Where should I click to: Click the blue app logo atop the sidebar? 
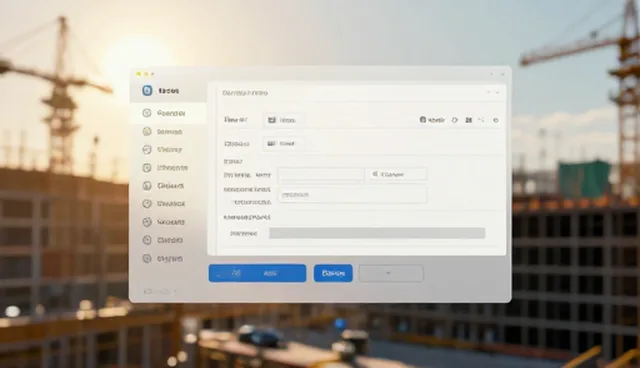147,91
